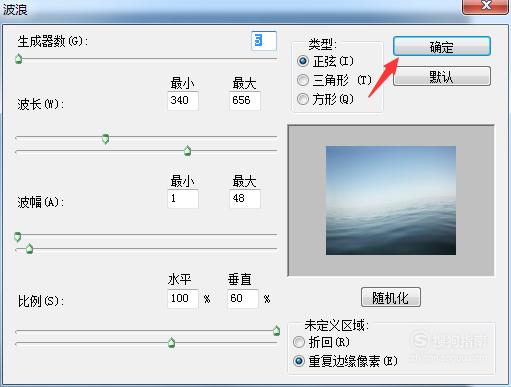Screen dimensions: 511x387
Task: Click the 确定 button
Action: pos(442,46)
